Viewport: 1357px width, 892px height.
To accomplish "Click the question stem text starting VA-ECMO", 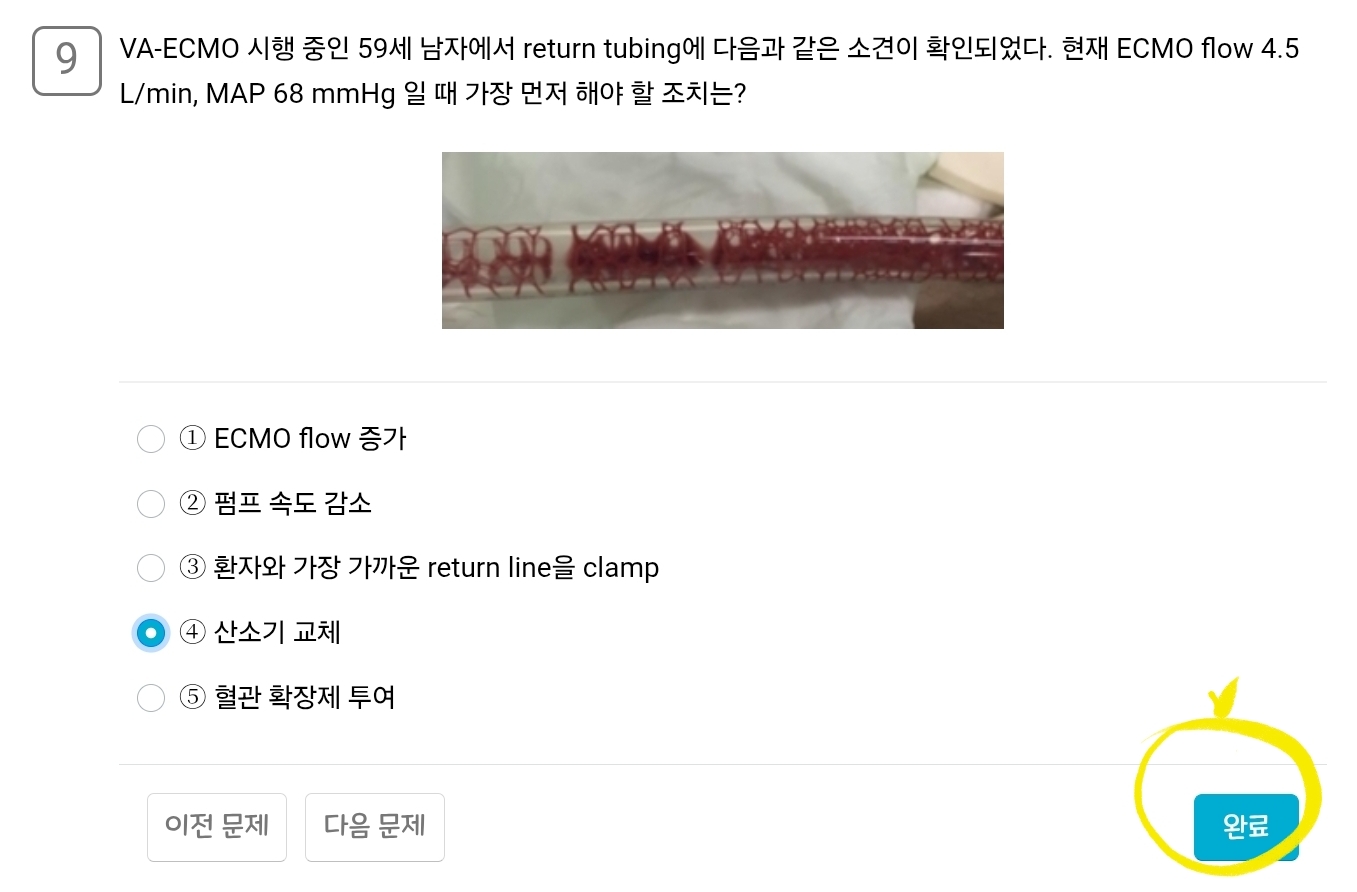I will 709,72.
